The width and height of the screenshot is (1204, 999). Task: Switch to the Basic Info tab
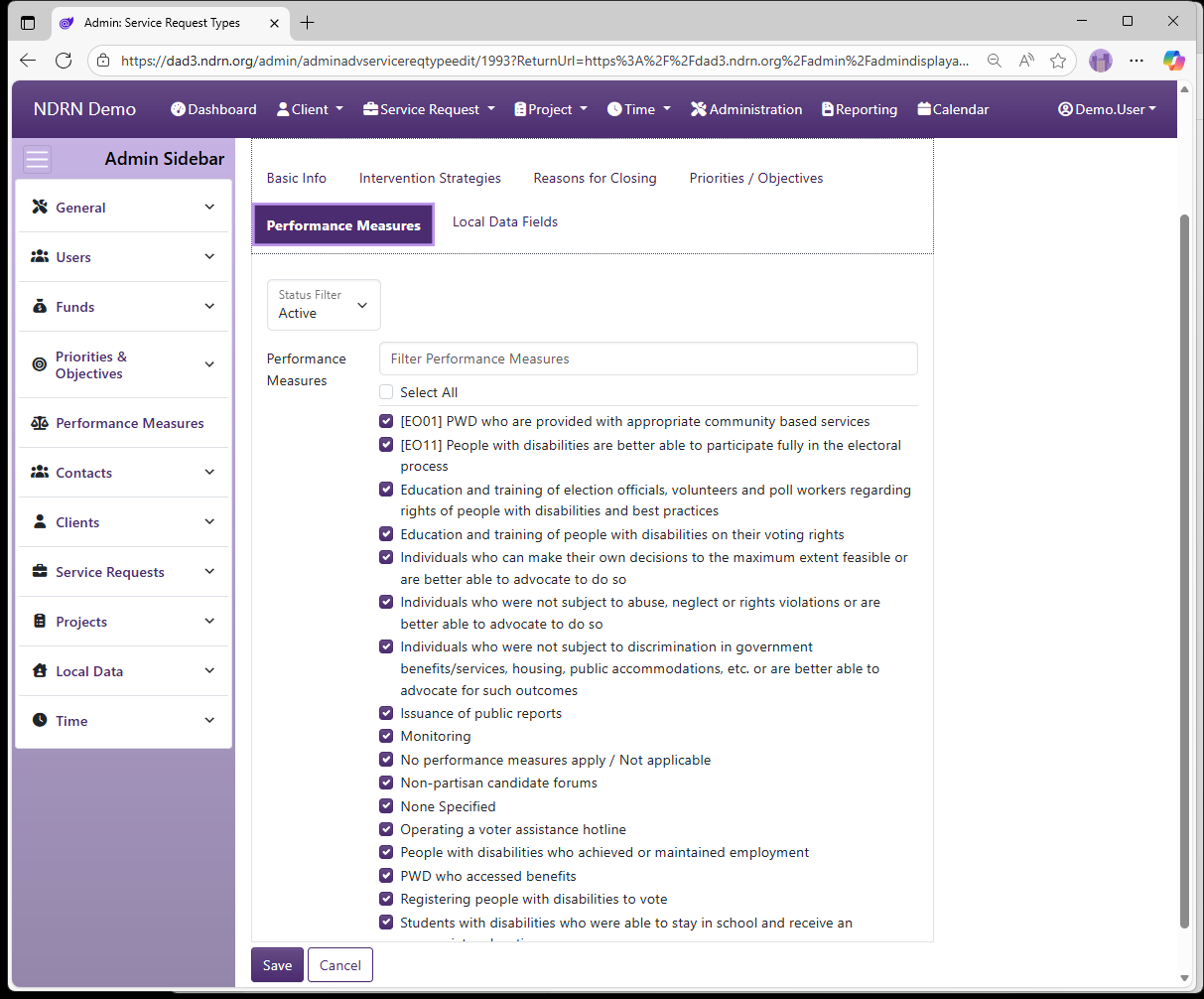pyautogui.click(x=296, y=178)
